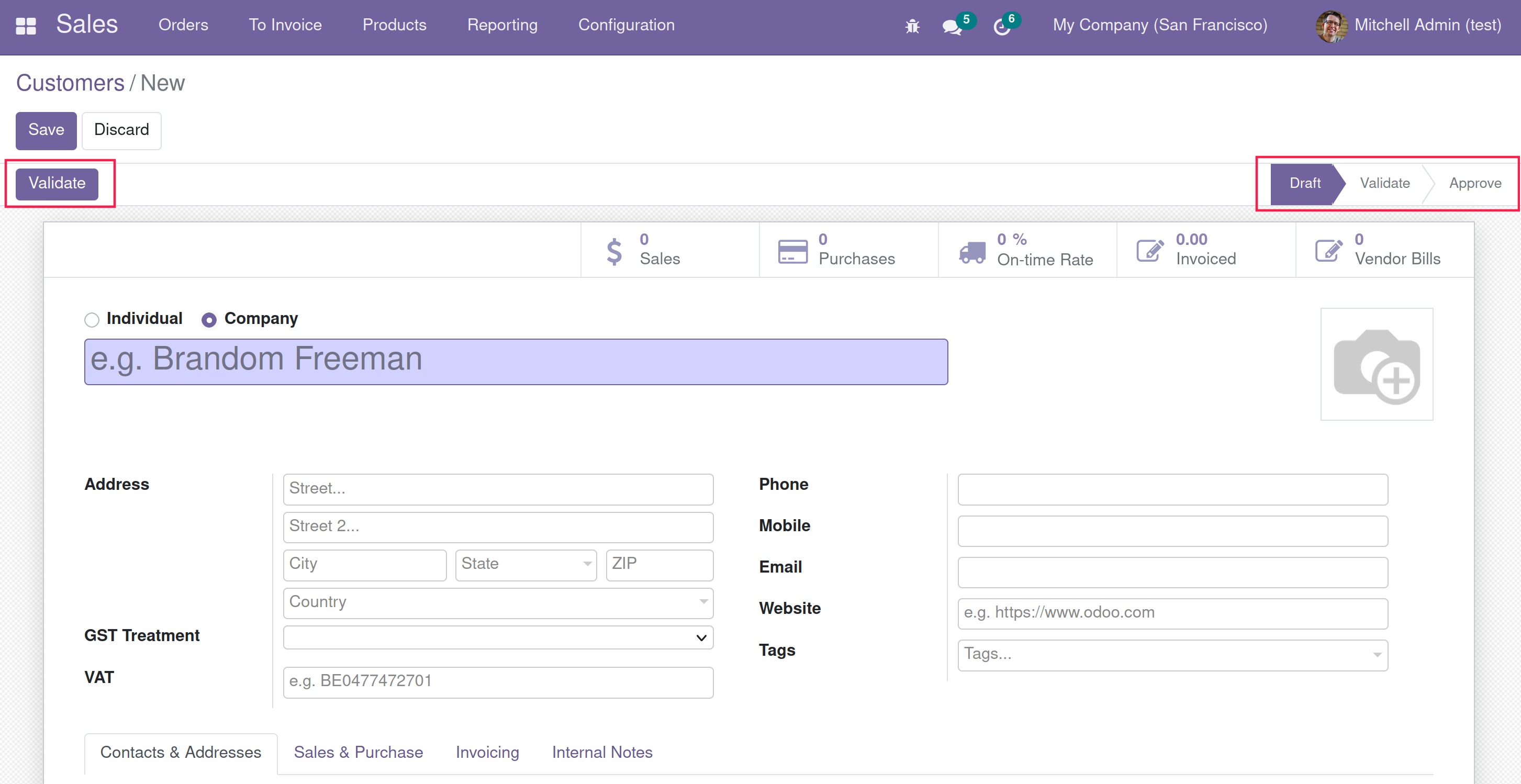Open the apps grid menu icon
Image resolution: width=1521 pixels, height=784 pixels.
(x=26, y=26)
